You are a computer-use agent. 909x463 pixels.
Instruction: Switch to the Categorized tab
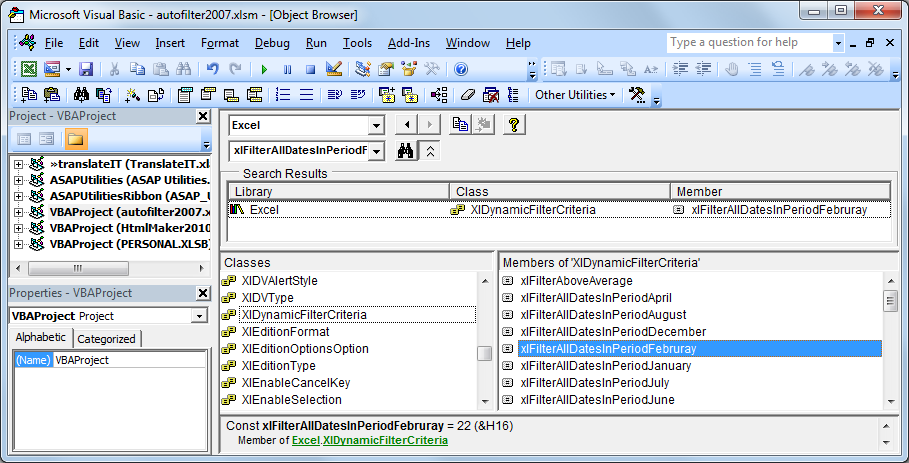[x=106, y=339]
